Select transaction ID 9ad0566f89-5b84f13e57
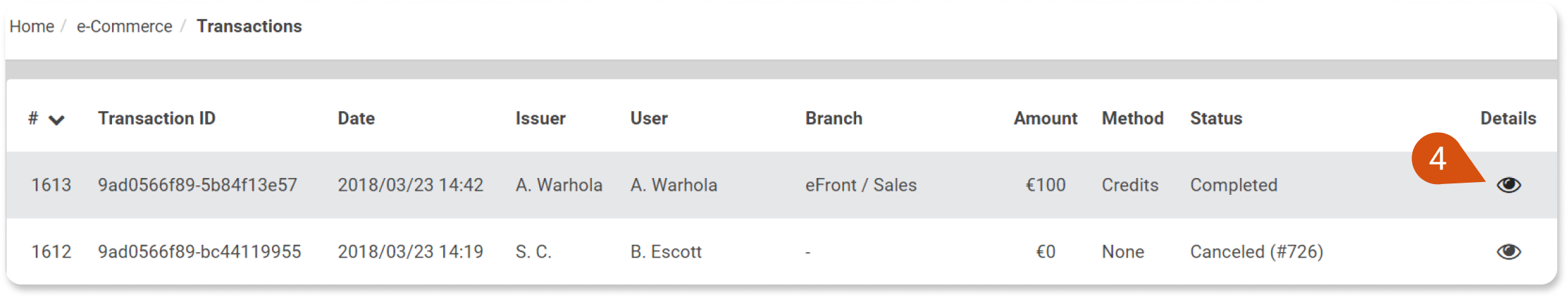Screen dimensions: 1568x298 click(x=198, y=185)
